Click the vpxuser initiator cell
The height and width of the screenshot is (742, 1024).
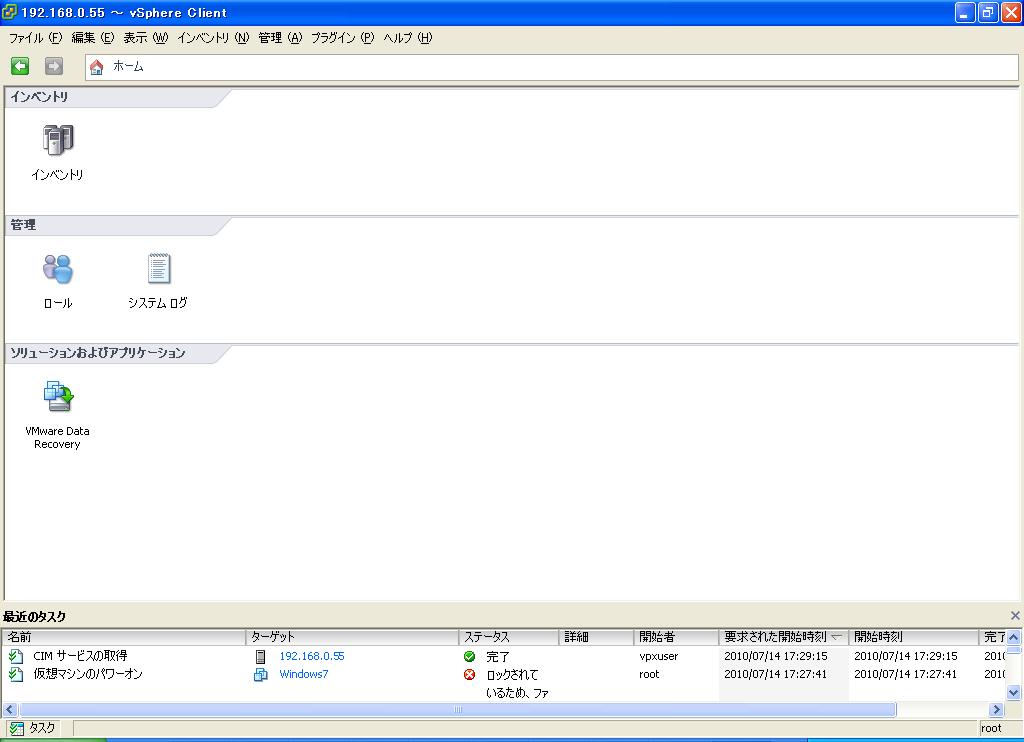(x=658, y=656)
